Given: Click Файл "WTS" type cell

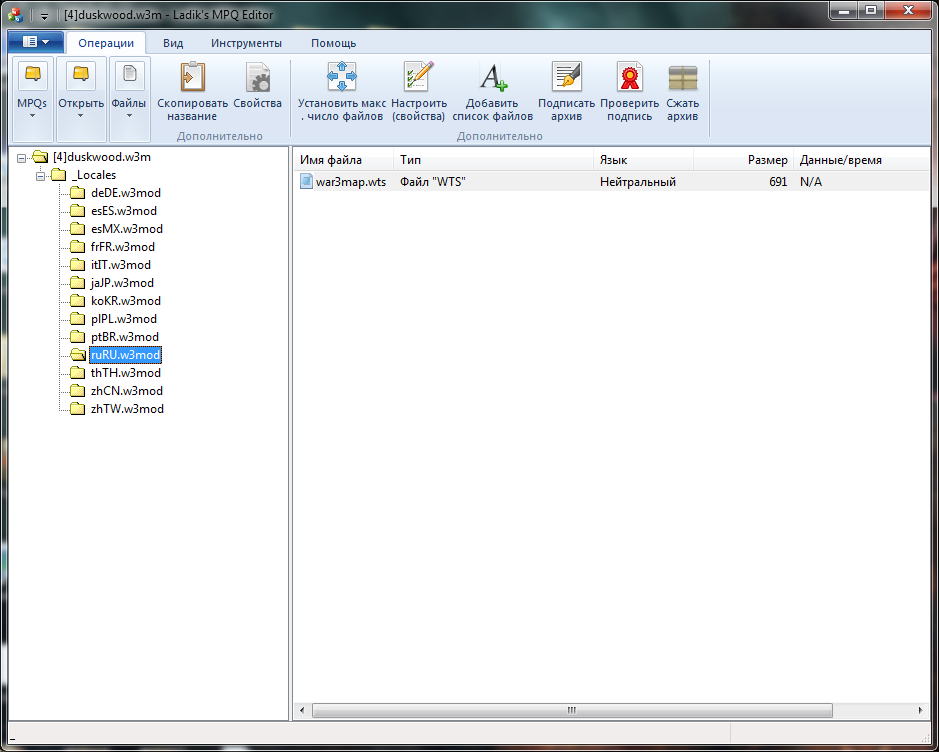Looking at the screenshot, I should pyautogui.click(x=433, y=181).
